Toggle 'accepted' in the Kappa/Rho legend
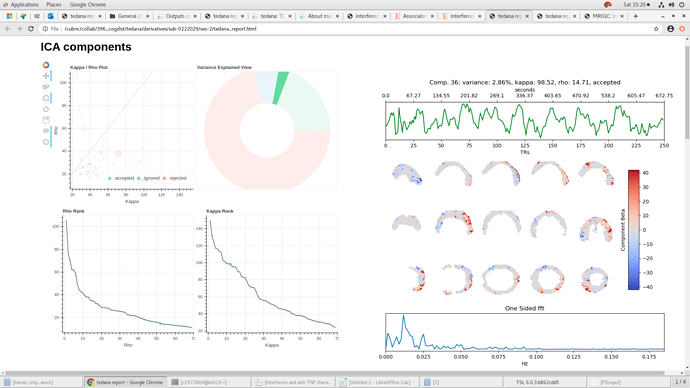This screenshot has height=388, width=690. (x=121, y=178)
